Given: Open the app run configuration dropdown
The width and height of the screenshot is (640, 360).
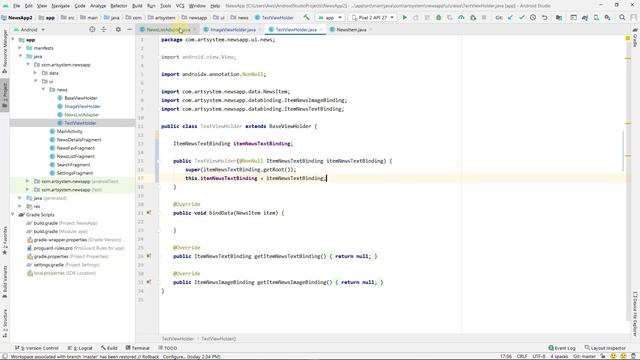Looking at the screenshot, I should [x=330, y=18].
